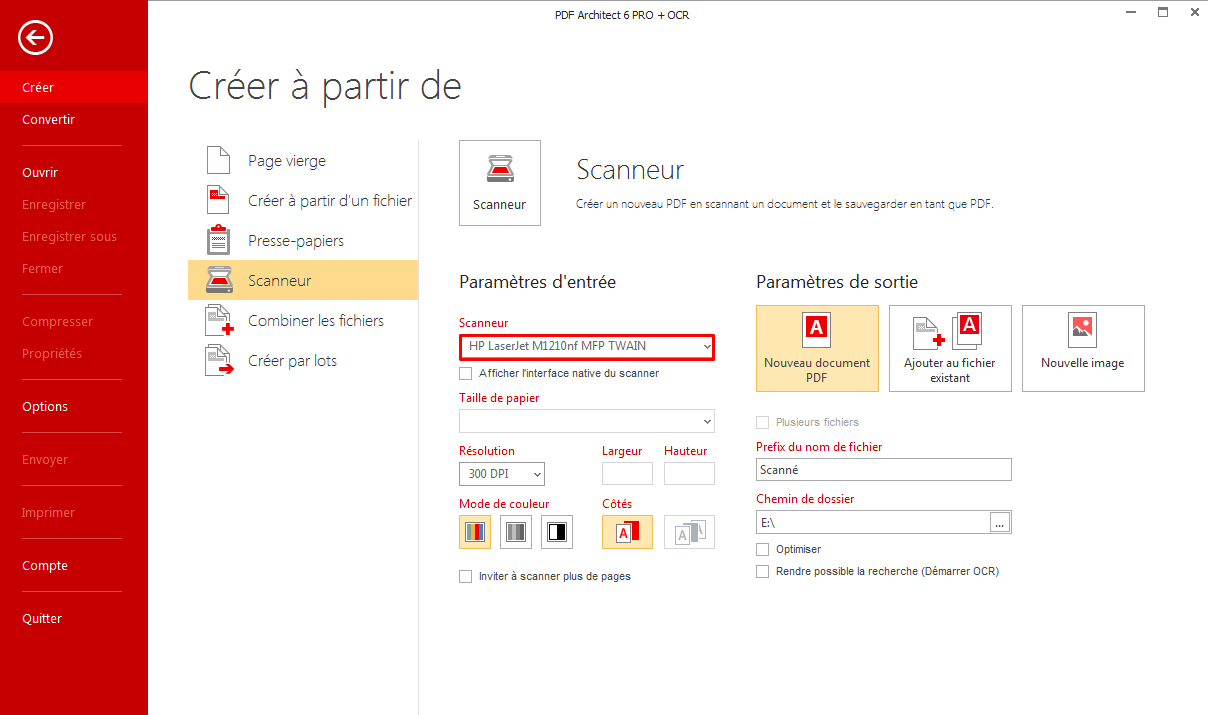Select Page vierge text label
The height and width of the screenshot is (715, 1208).
click(287, 161)
